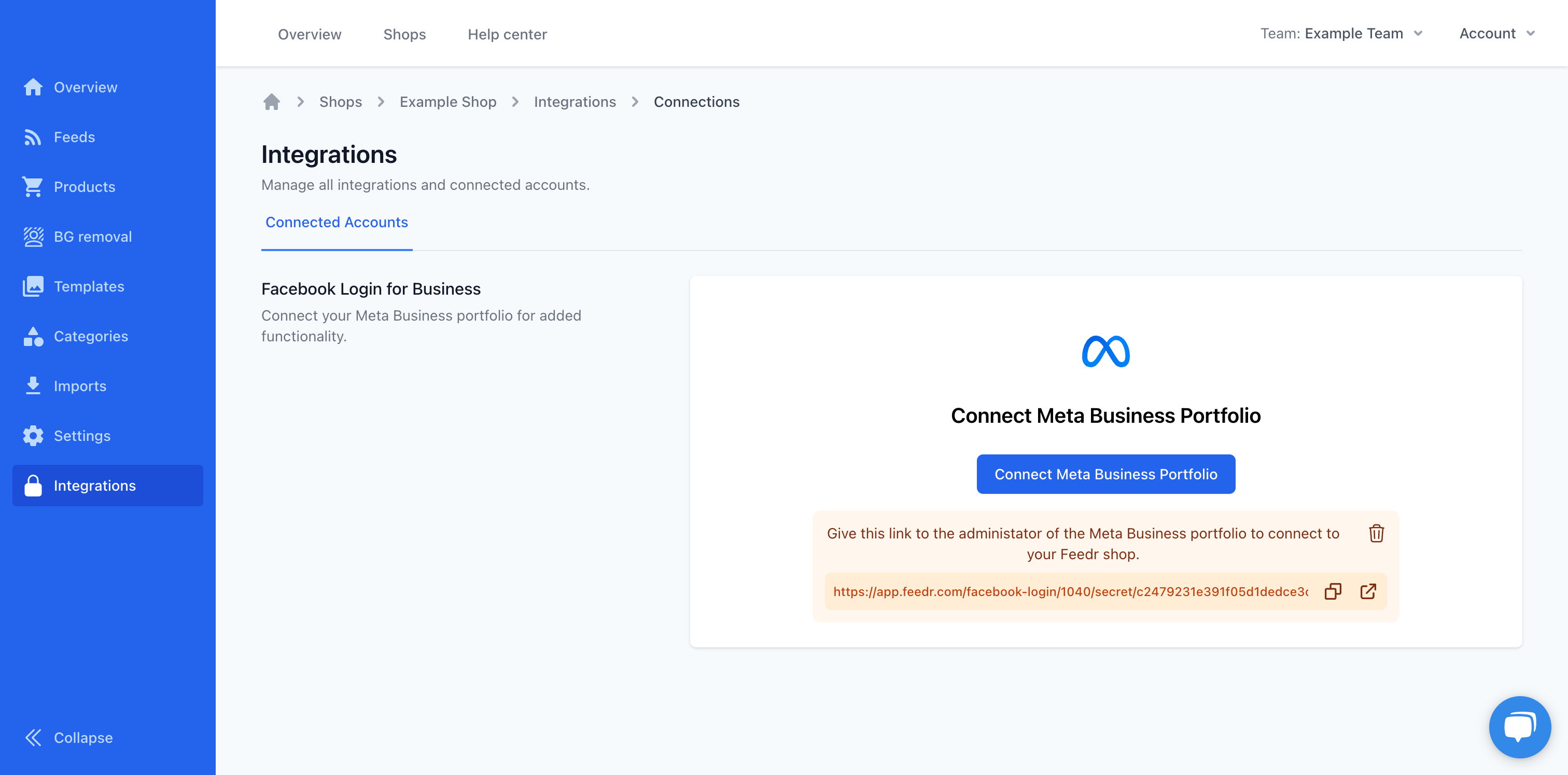The image size is (1568, 775).
Task: Click the 'Manage all integrations' subtitle text
Action: tap(426, 185)
